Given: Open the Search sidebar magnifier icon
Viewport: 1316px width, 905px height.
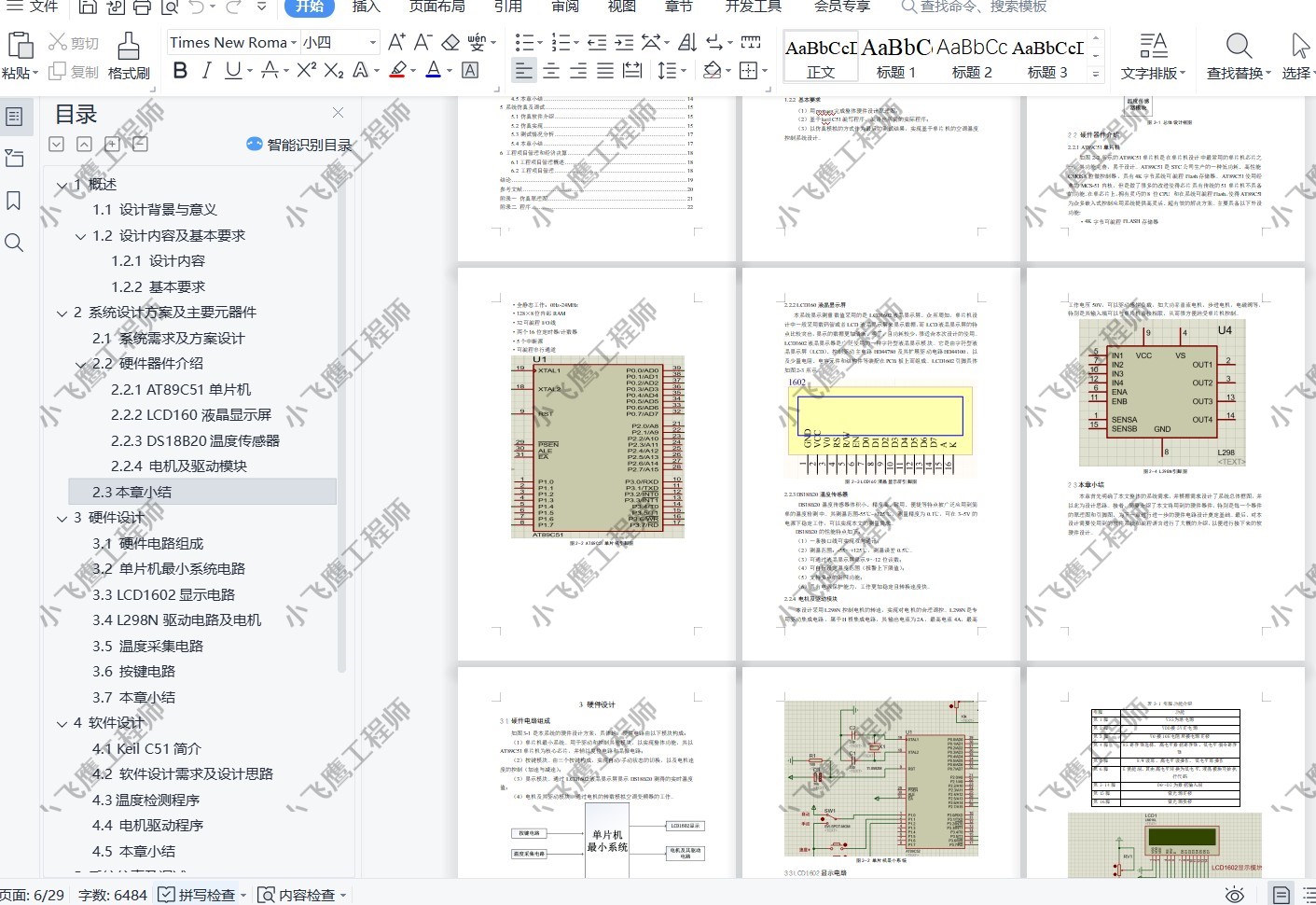Looking at the screenshot, I should pyautogui.click(x=14, y=243).
